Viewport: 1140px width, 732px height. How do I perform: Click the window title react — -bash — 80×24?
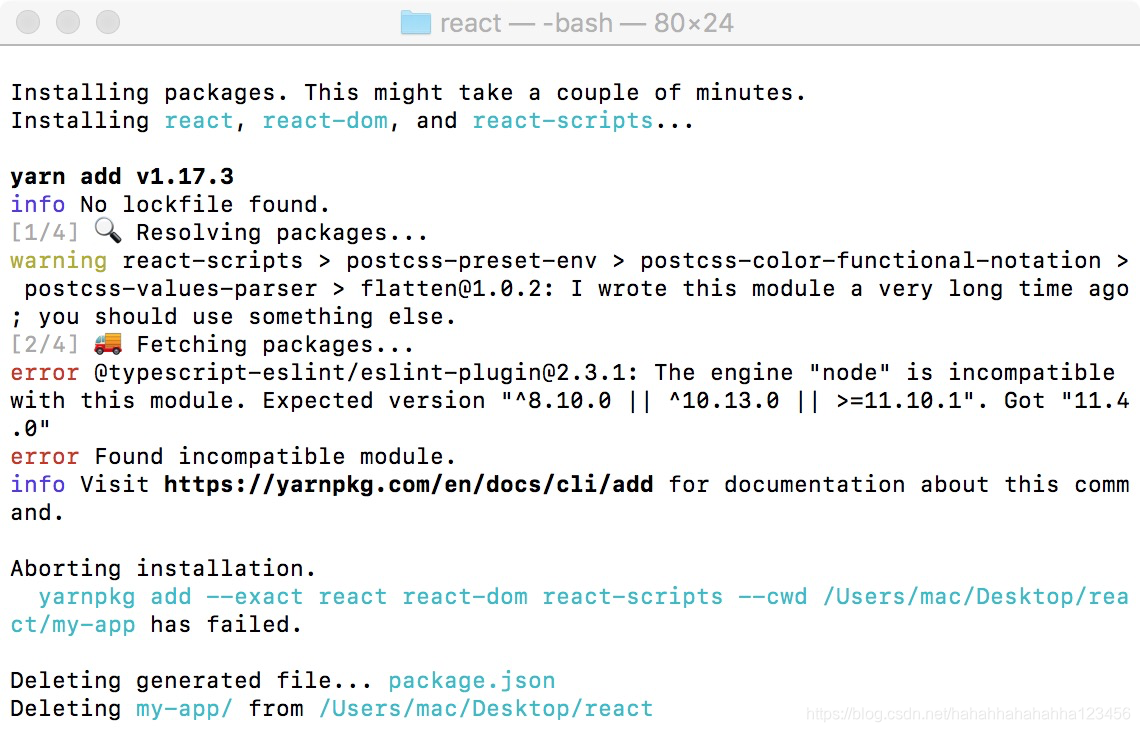click(588, 22)
